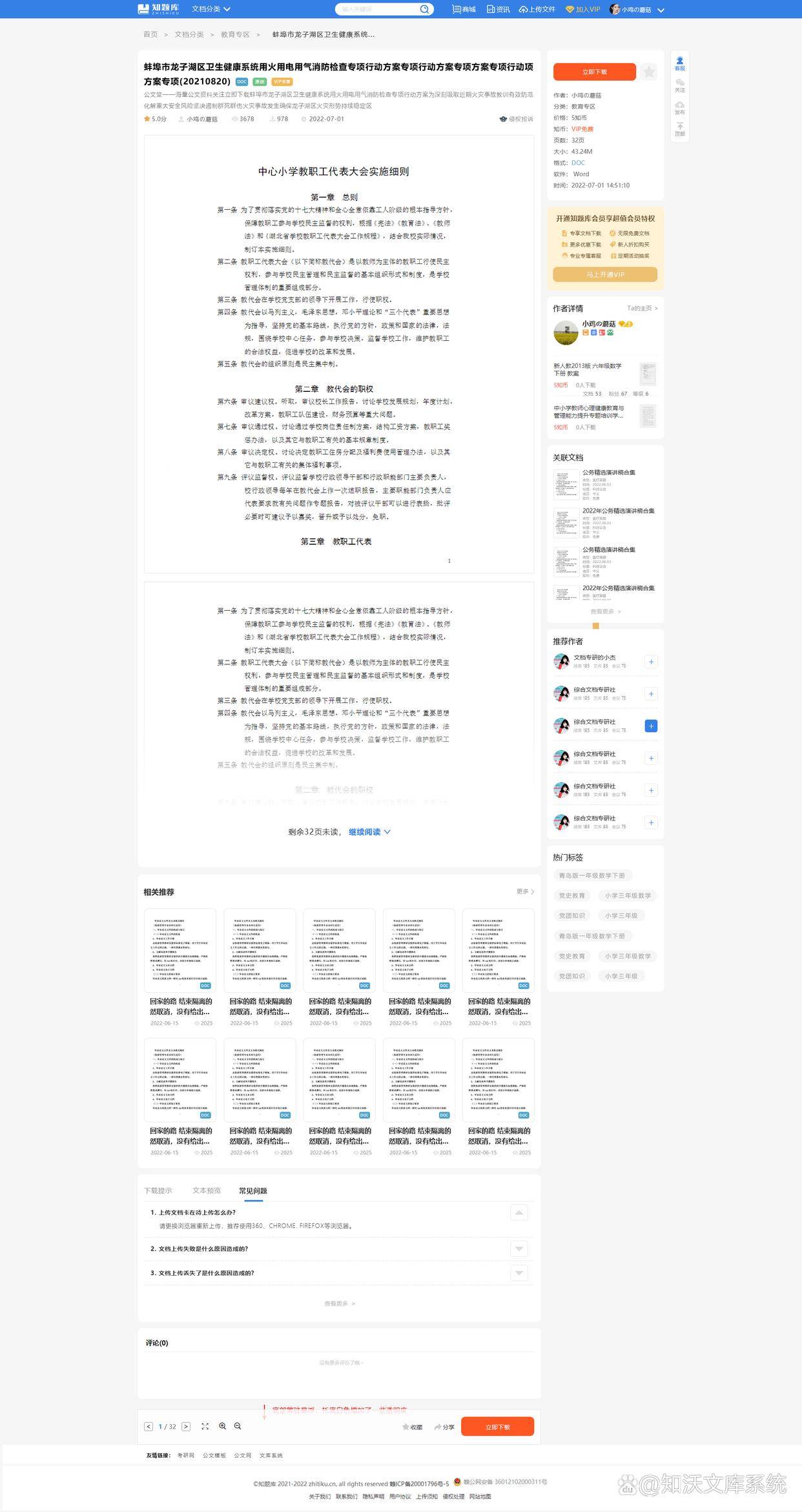The height and width of the screenshot is (1512, 802).
Task: Switch to the 文本预览 tab
Action: pyautogui.click(x=207, y=1190)
